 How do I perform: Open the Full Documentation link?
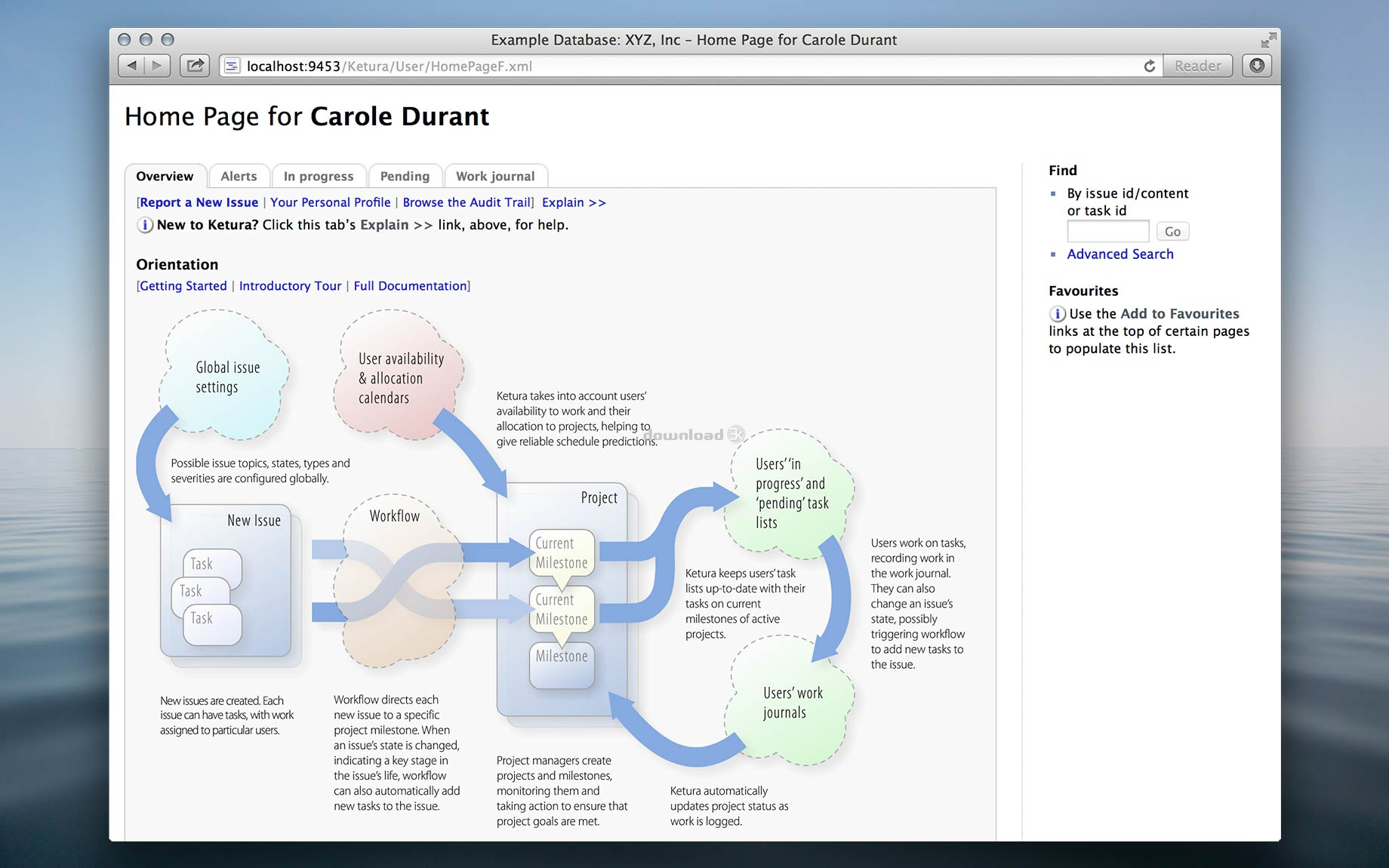coord(410,286)
